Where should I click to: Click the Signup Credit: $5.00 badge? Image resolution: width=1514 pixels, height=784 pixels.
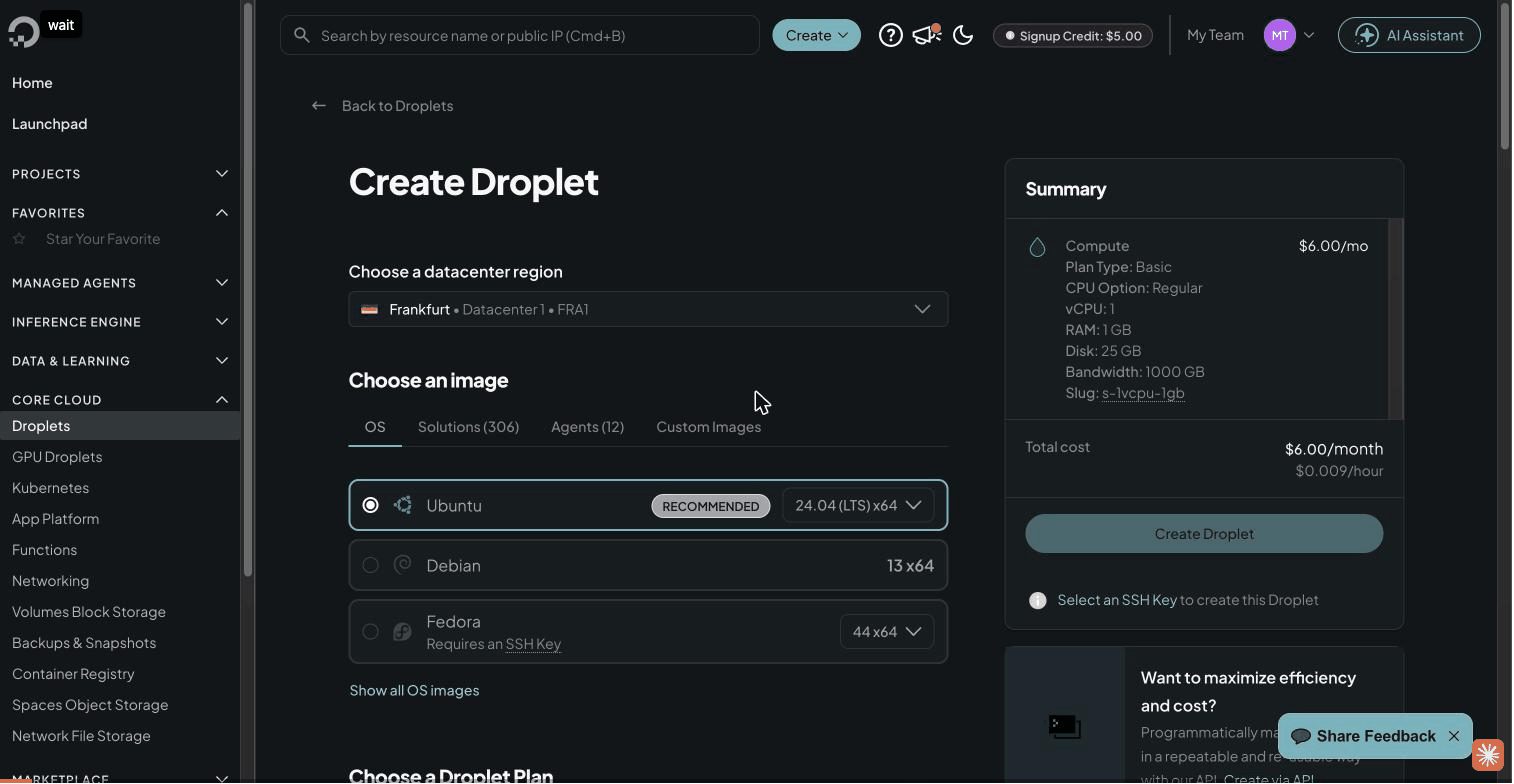pyautogui.click(x=1073, y=35)
